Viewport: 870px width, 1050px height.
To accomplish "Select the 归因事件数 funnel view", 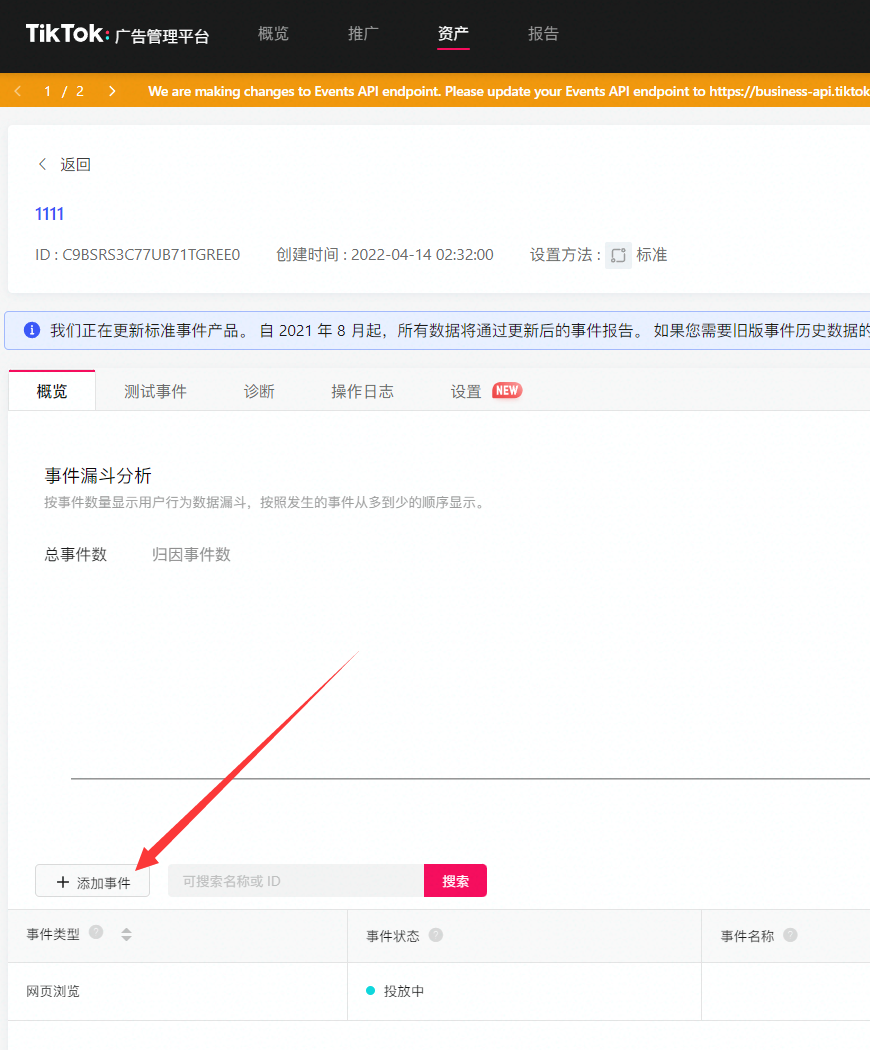I will click(191, 554).
